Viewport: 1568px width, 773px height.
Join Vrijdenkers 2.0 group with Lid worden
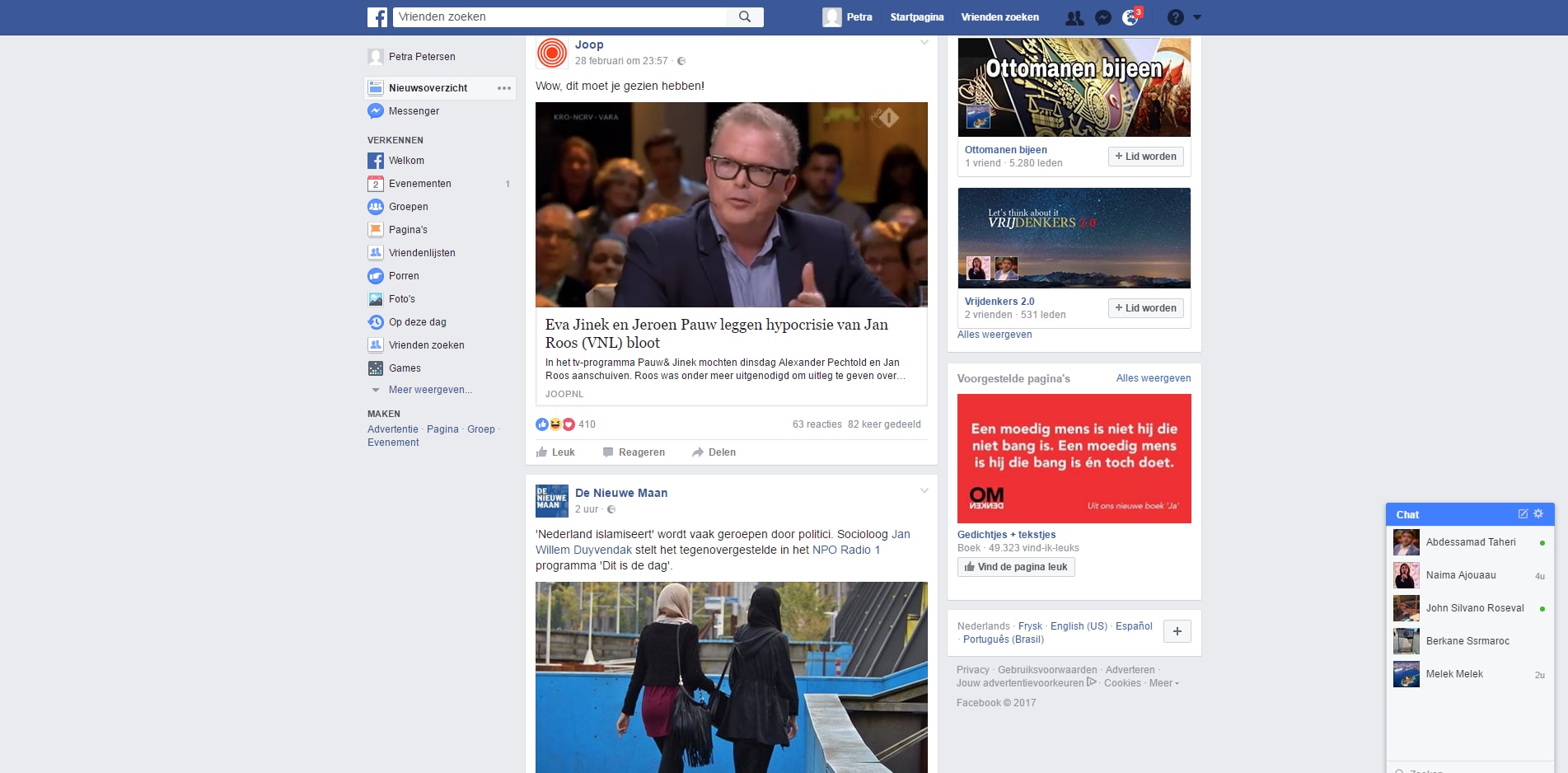(x=1145, y=308)
